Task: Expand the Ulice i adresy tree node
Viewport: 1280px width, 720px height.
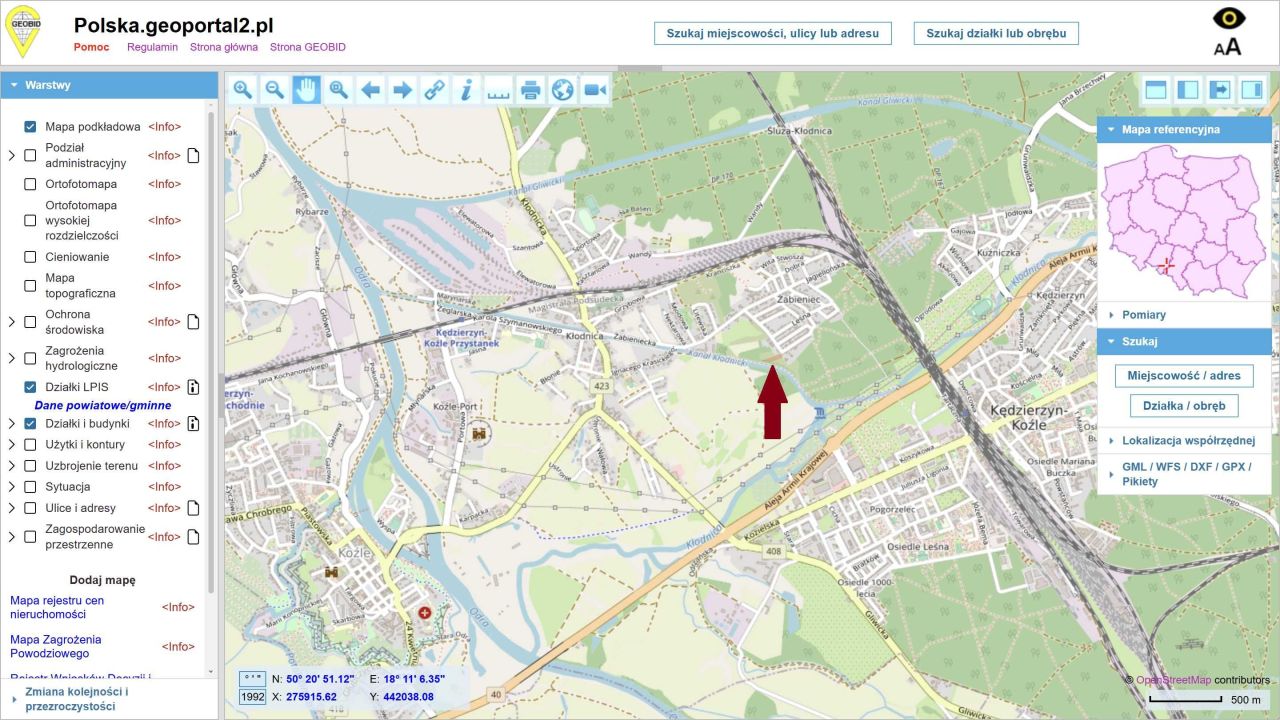Action: click(12, 508)
